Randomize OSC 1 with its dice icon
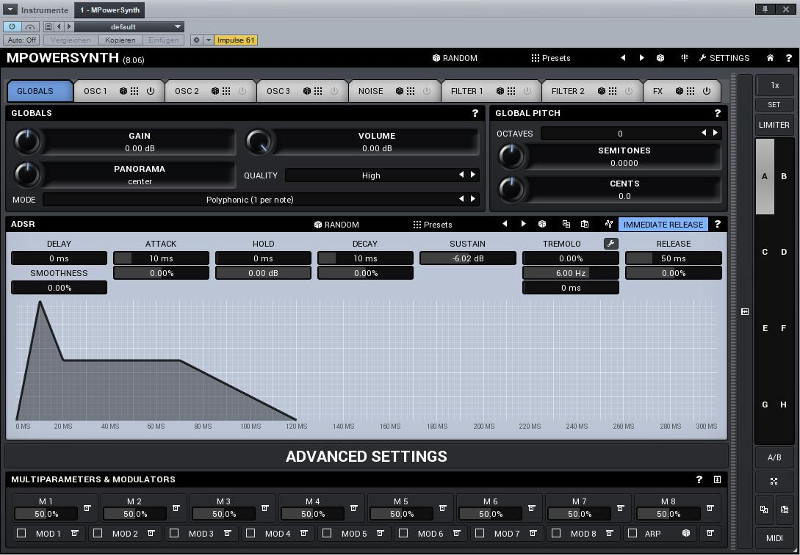 (123, 91)
